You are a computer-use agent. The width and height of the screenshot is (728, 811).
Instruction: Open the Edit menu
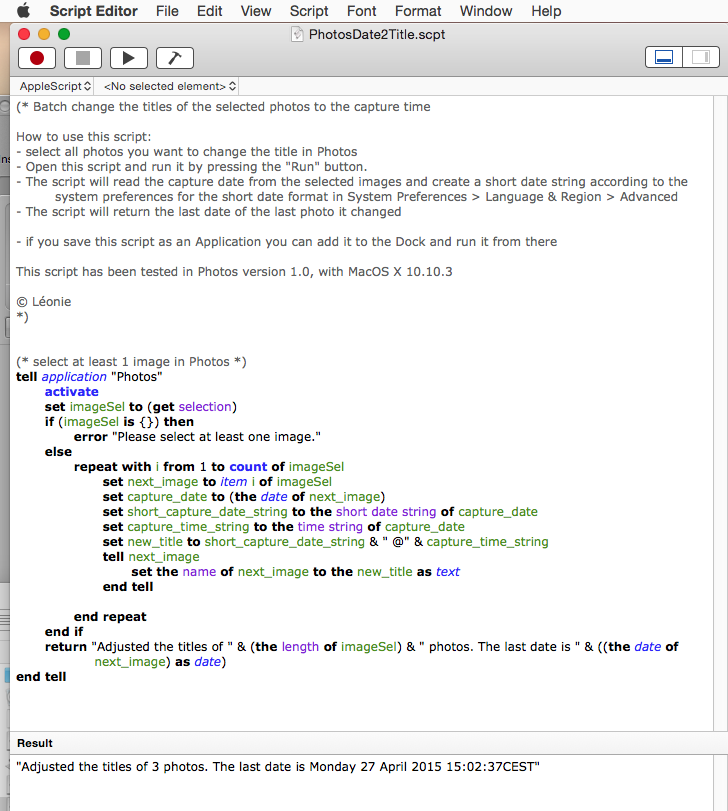(x=209, y=11)
